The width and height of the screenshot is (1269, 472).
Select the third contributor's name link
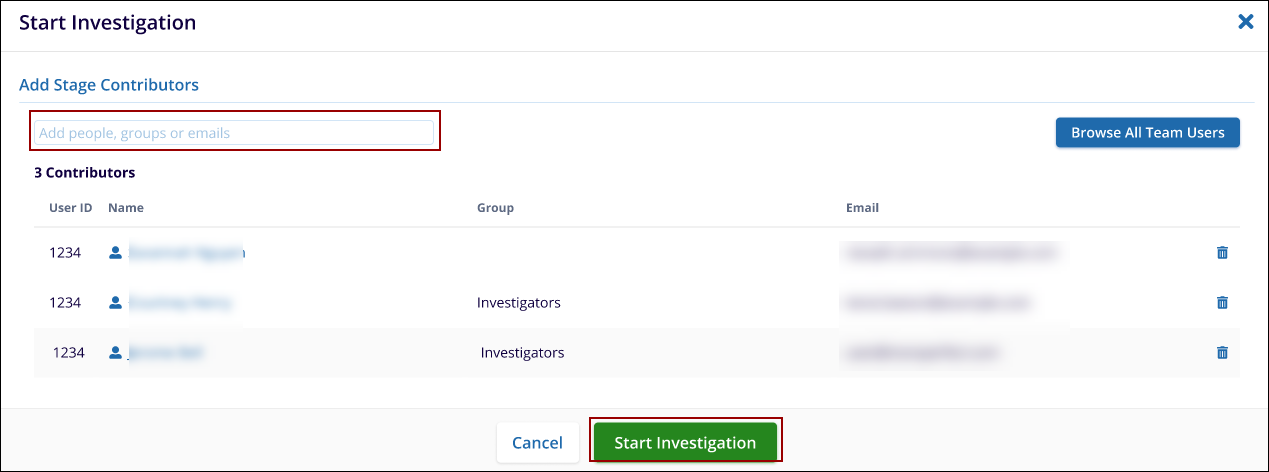[x=167, y=352]
